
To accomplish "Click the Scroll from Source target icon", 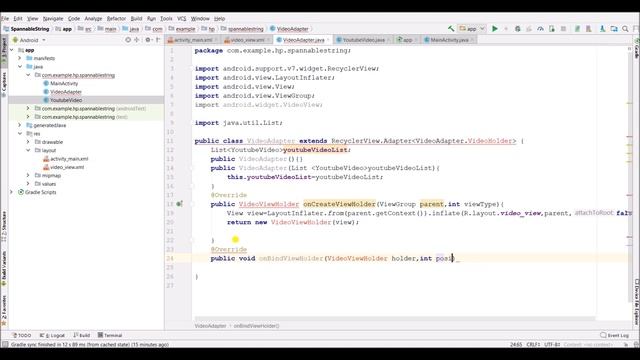I will tap(128, 40).
